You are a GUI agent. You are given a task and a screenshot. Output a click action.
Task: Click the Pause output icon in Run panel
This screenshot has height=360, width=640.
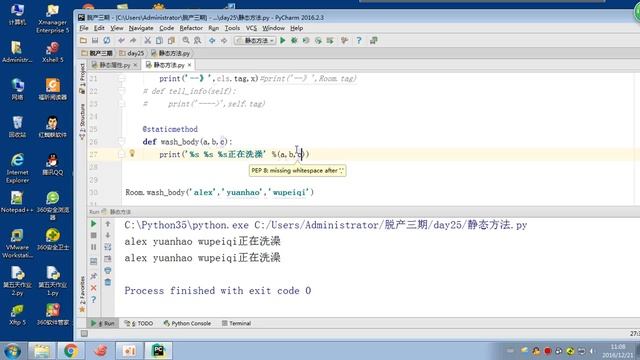coord(93,247)
